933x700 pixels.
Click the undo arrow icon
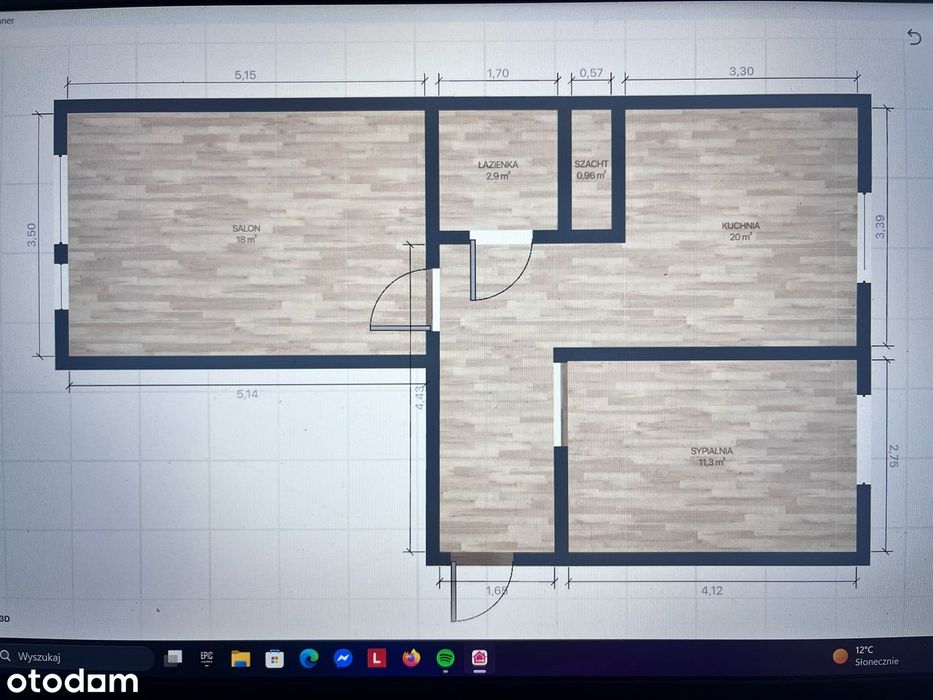click(x=914, y=37)
